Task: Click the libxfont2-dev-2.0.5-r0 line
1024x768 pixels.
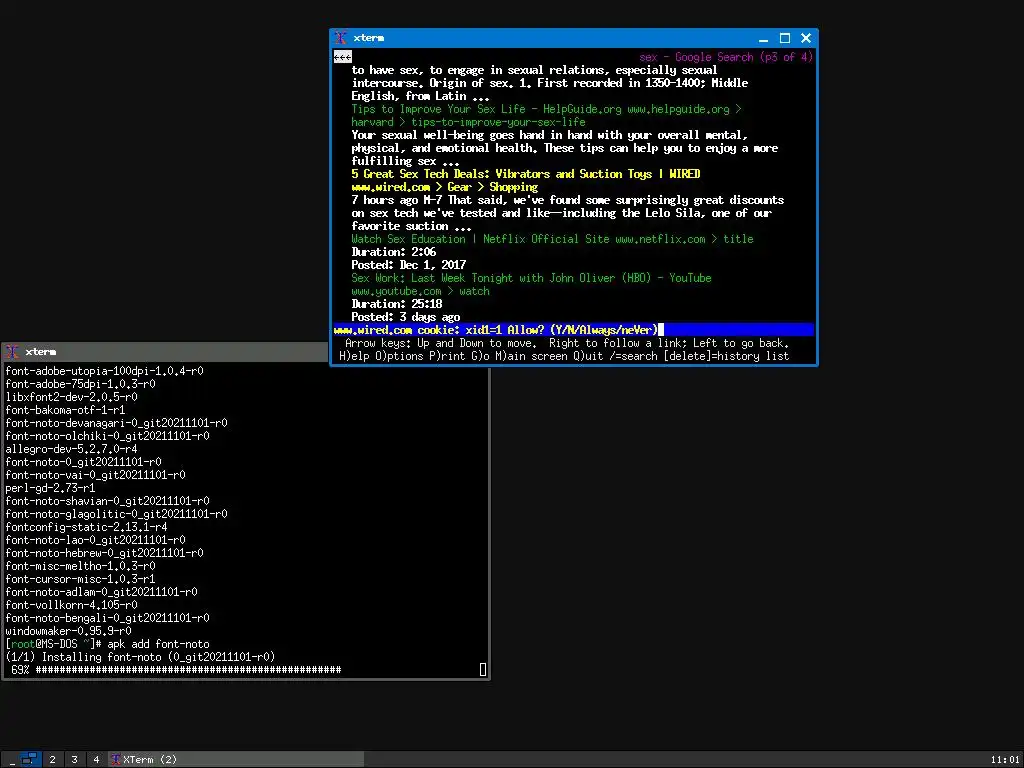Action: pos(71,397)
